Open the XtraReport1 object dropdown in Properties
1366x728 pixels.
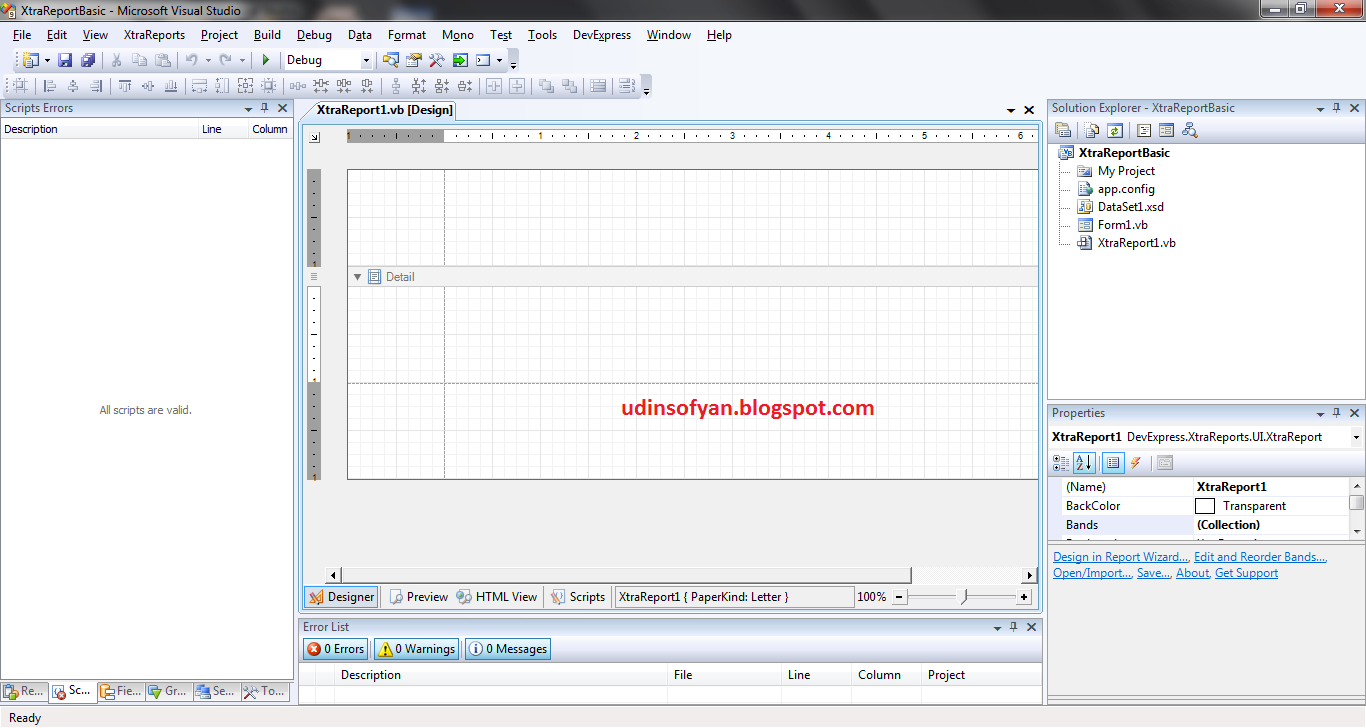pos(1356,437)
